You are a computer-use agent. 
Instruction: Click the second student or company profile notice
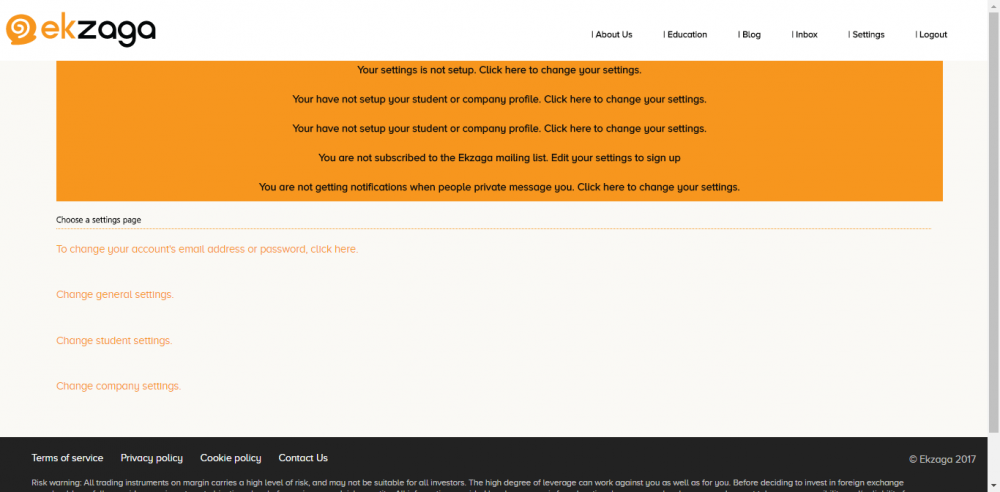coord(499,129)
